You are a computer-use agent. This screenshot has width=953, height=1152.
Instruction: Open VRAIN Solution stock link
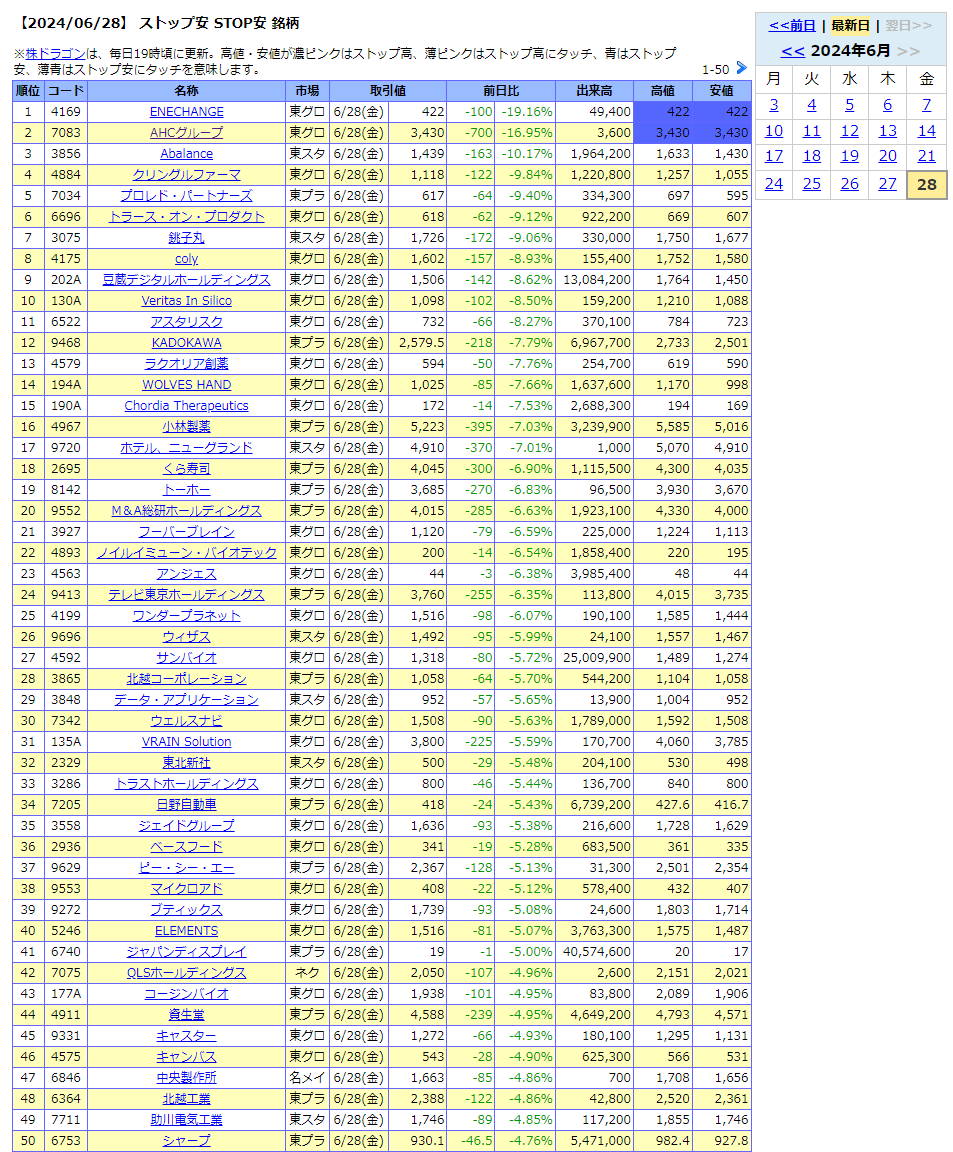[x=187, y=742]
